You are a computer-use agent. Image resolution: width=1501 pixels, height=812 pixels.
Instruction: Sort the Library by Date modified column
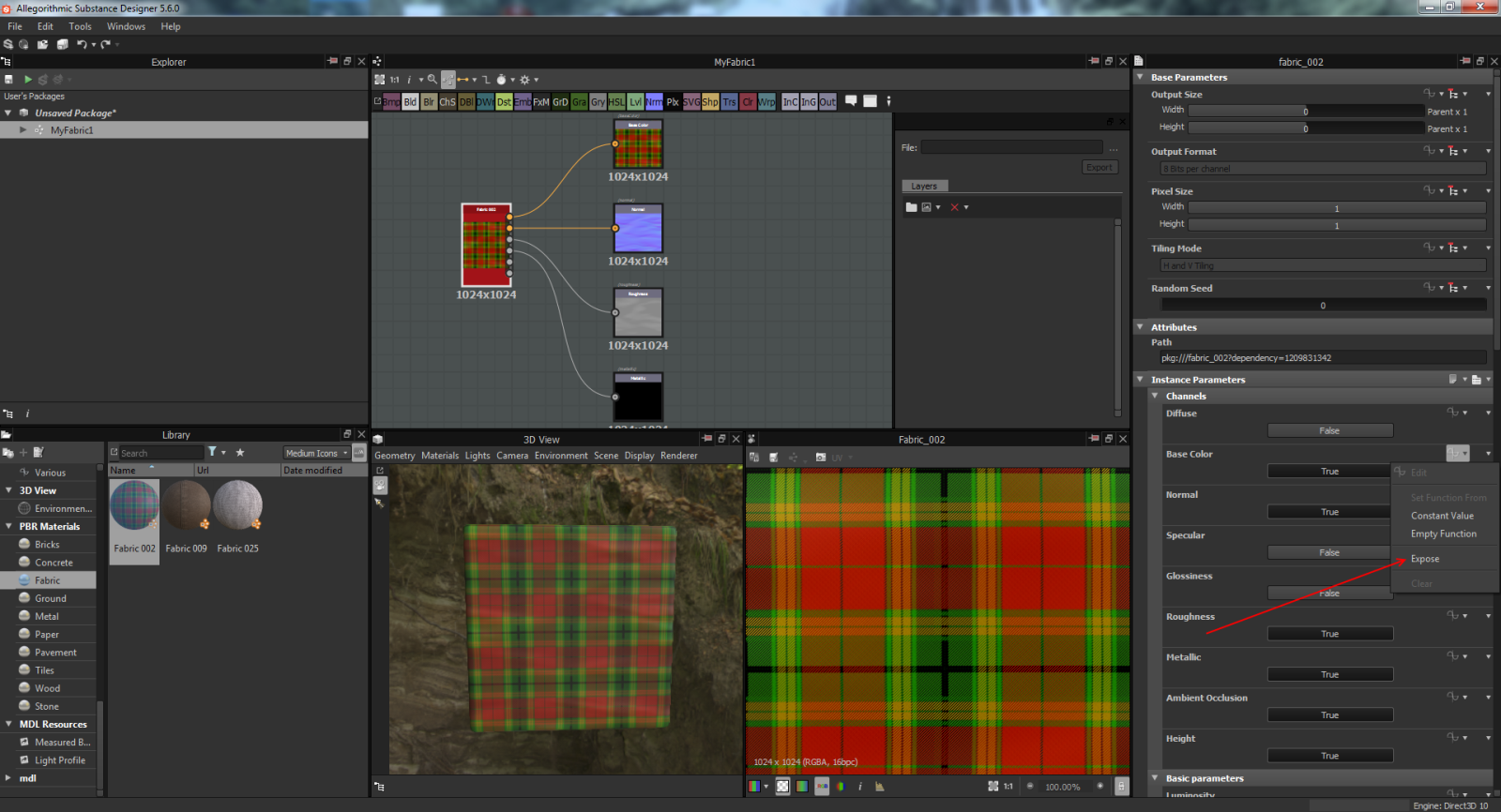(x=324, y=471)
